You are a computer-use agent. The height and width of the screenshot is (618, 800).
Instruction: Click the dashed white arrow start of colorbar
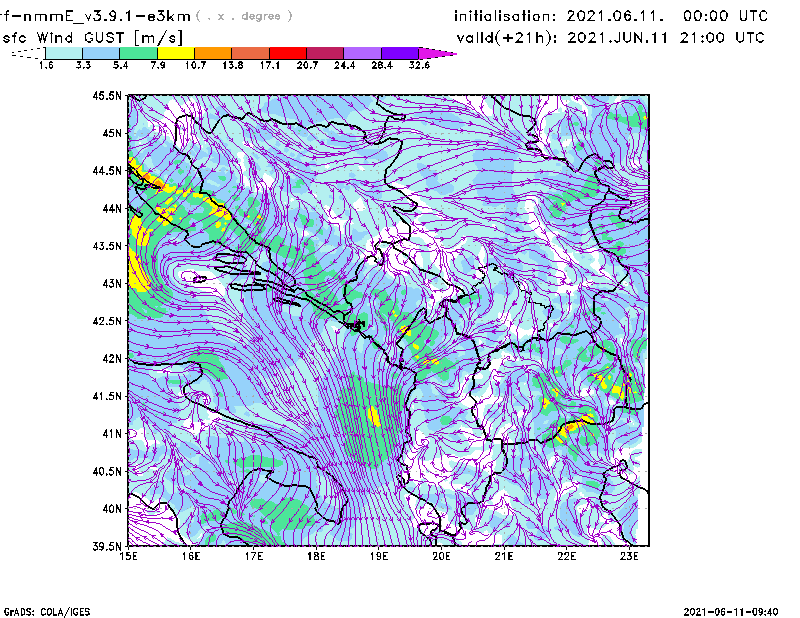click(x=28, y=53)
